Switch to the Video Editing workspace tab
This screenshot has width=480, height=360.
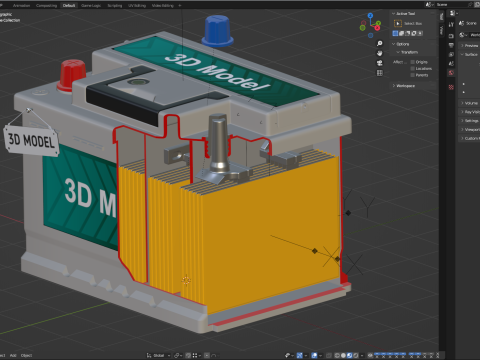[x=163, y=5]
